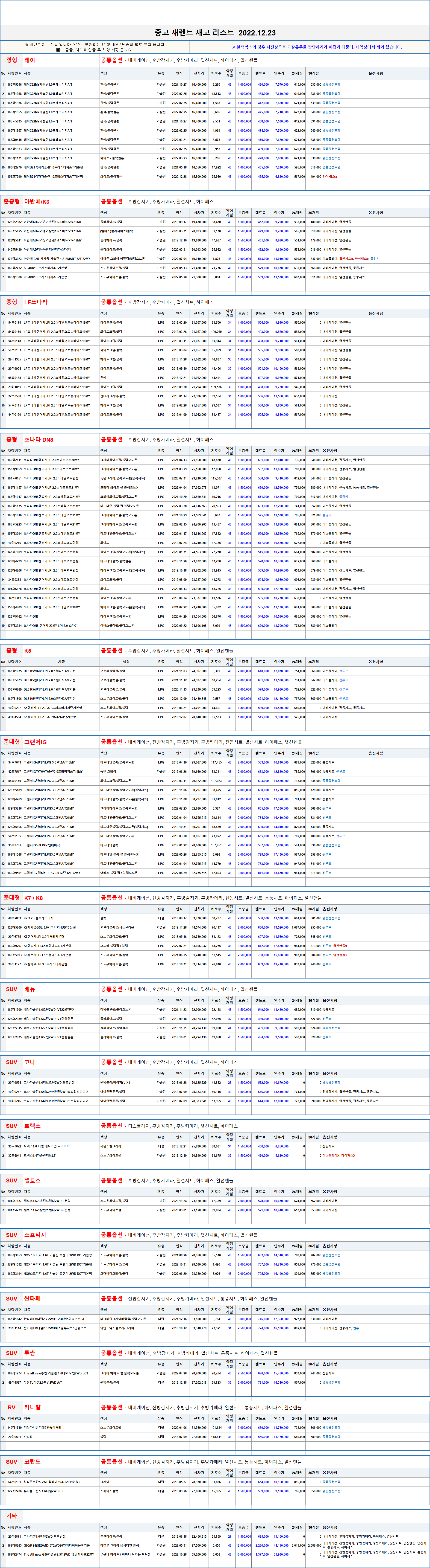The width and height of the screenshot is (430, 1568).
Task: Select the red 하이패스x cell in the 레이 table
Action: [x=330, y=177]
